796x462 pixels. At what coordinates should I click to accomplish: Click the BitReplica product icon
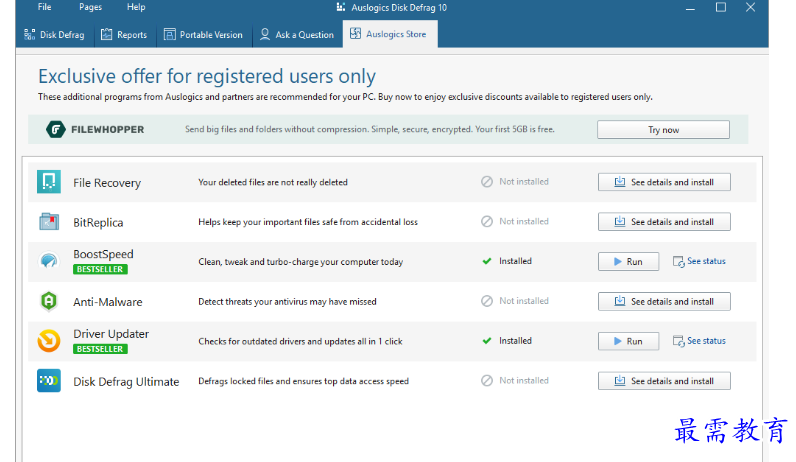(x=49, y=222)
